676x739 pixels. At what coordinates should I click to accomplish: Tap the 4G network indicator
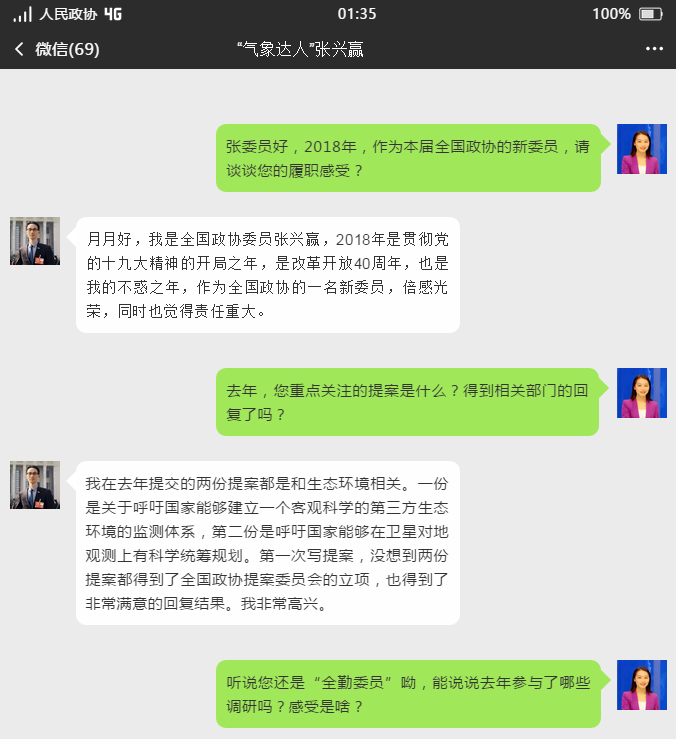(x=113, y=14)
